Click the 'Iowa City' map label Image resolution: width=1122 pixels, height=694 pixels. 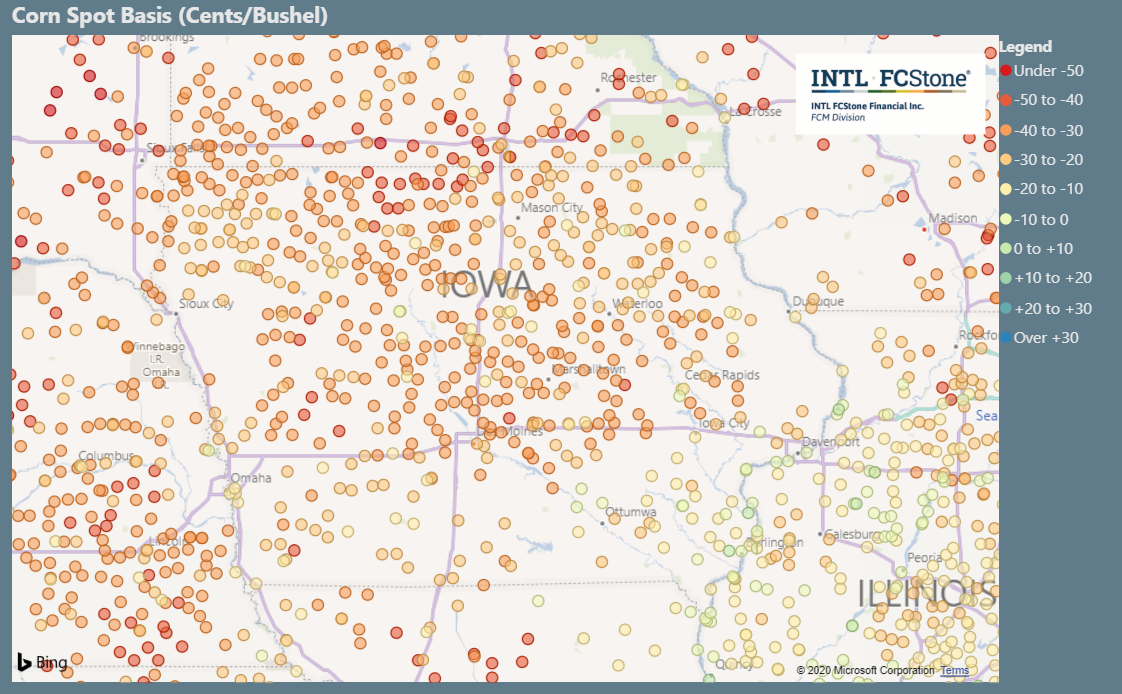(x=723, y=423)
